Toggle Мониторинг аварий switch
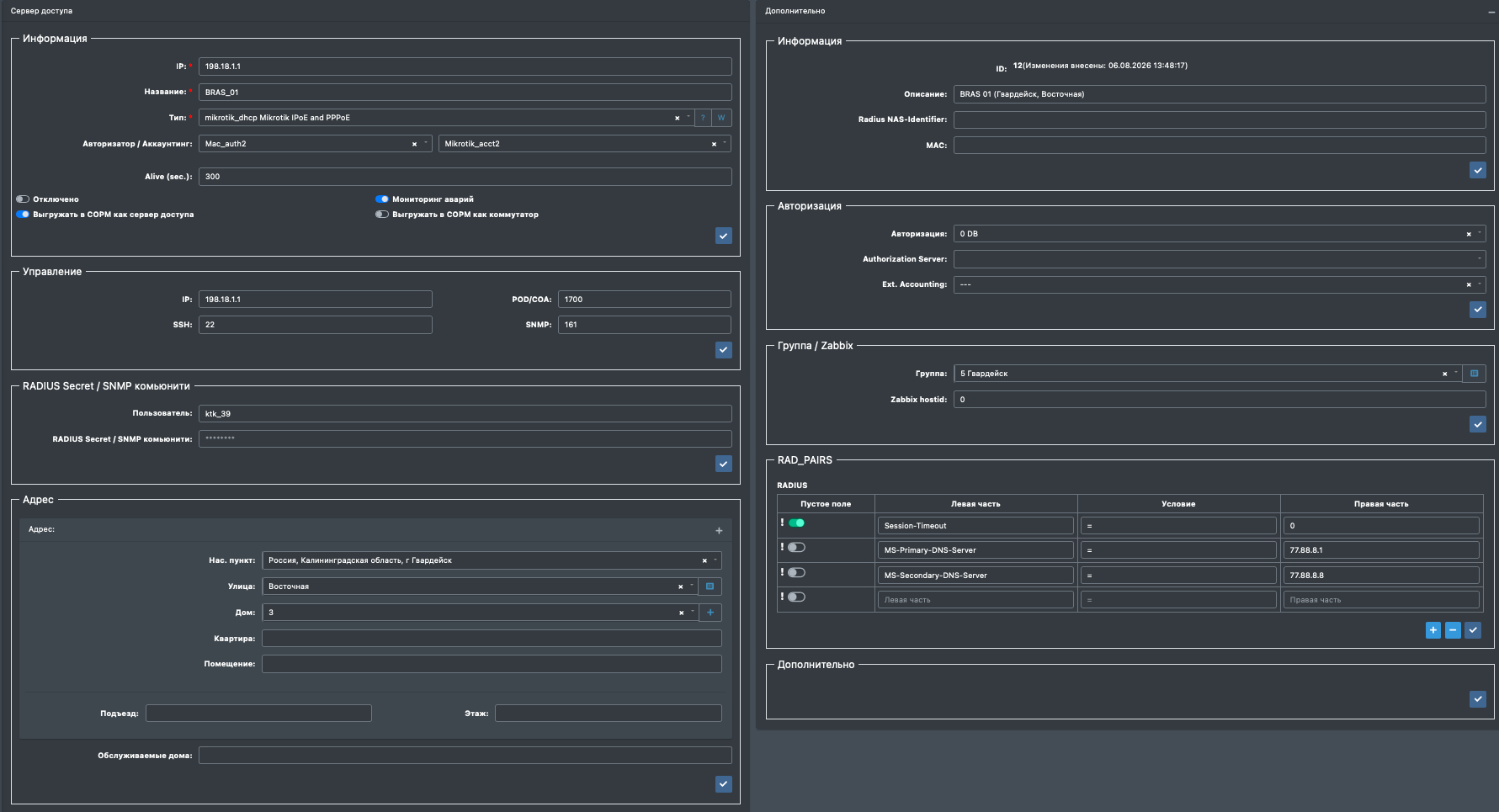The image size is (1499, 812). point(382,199)
